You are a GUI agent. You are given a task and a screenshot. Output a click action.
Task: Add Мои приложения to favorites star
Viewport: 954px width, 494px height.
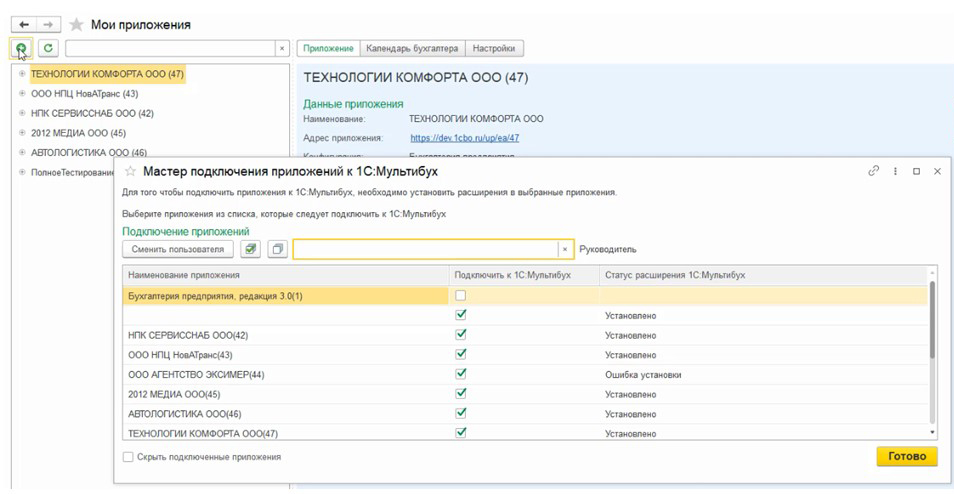point(76,24)
